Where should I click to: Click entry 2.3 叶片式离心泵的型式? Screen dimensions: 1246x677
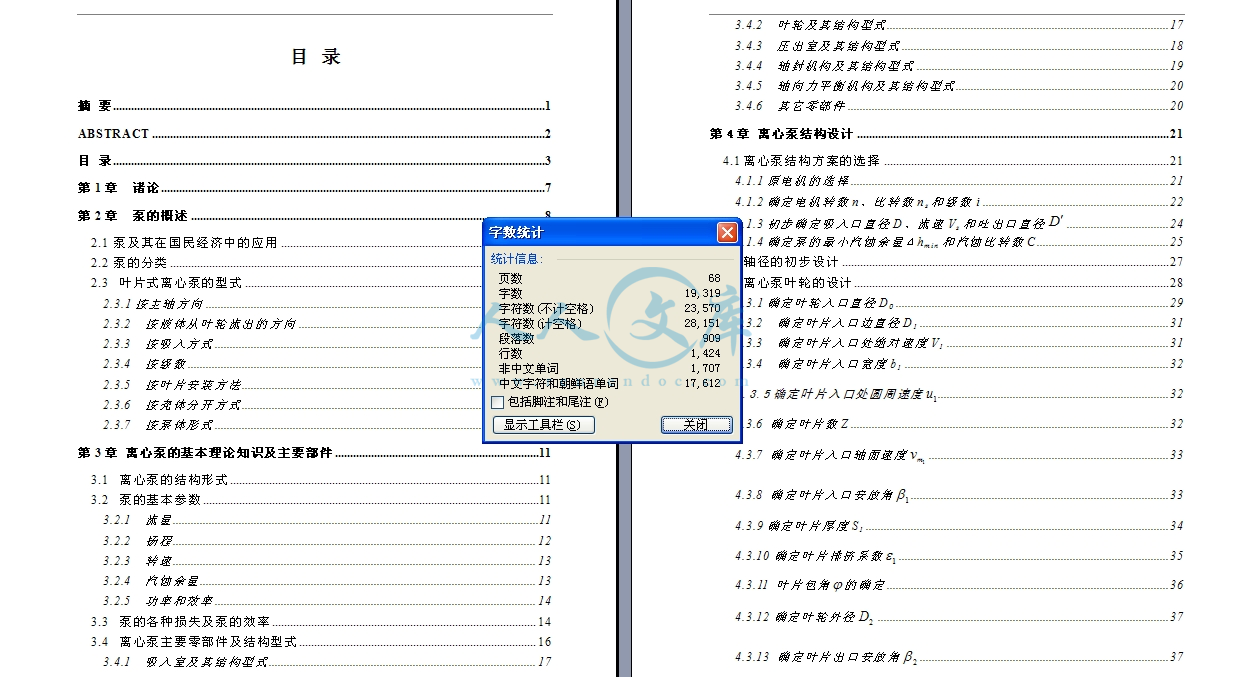(x=286, y=283)
